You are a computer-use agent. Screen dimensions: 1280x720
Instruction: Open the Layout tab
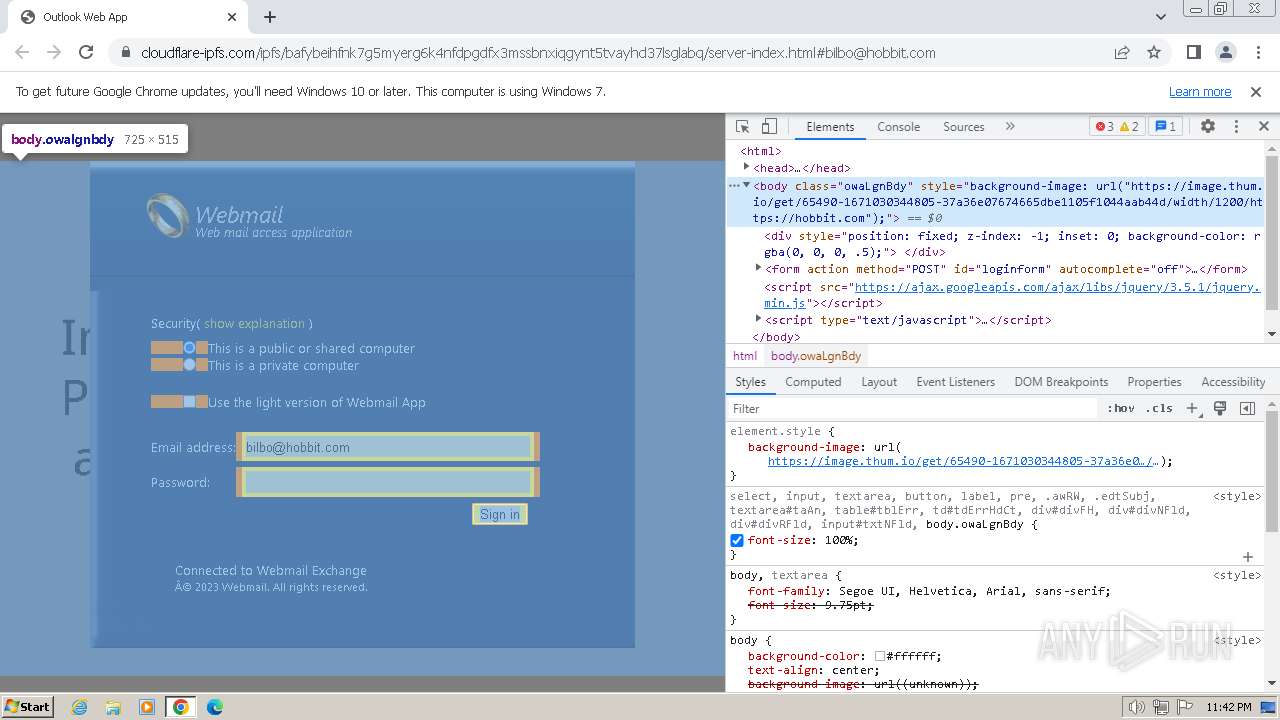coord(879,382)
